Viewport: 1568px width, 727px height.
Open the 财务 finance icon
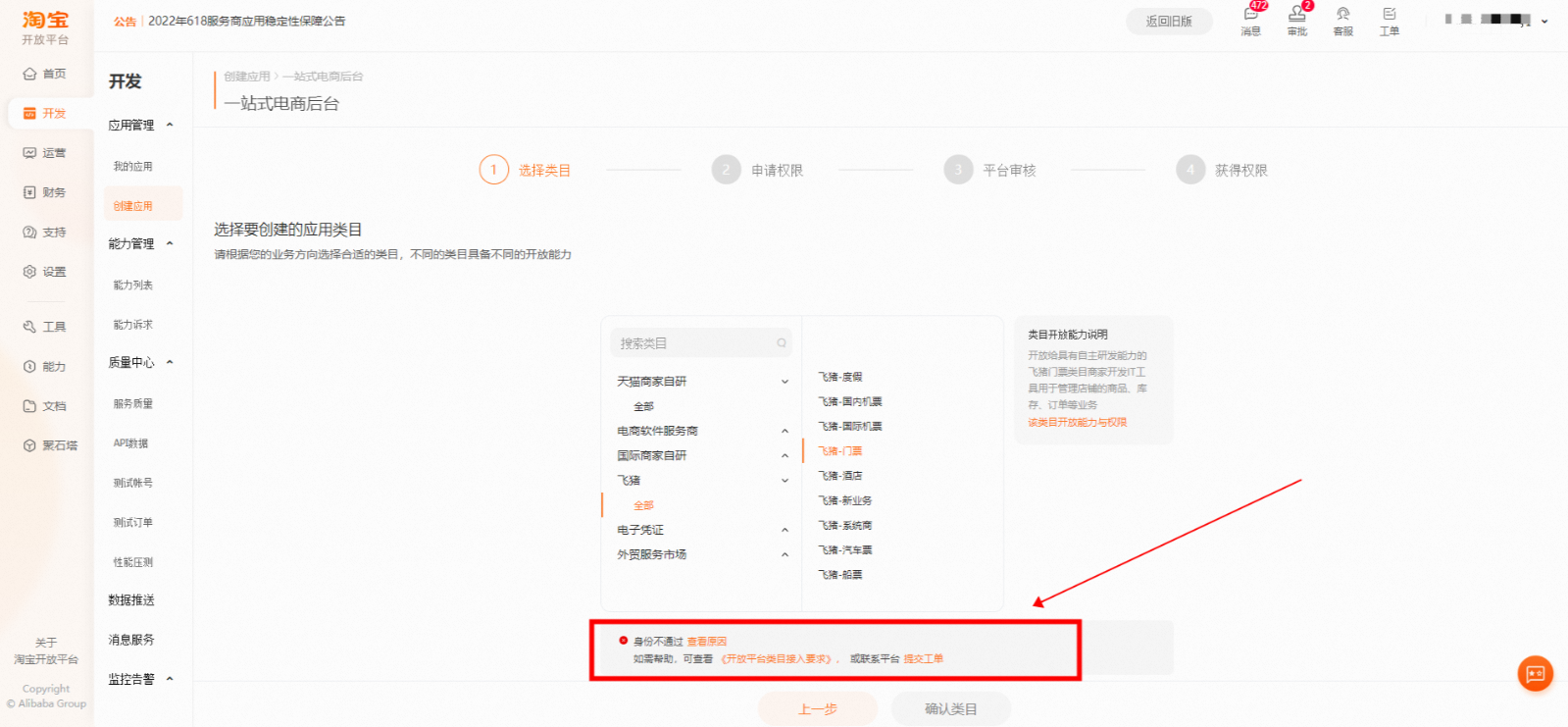point(29,192)
